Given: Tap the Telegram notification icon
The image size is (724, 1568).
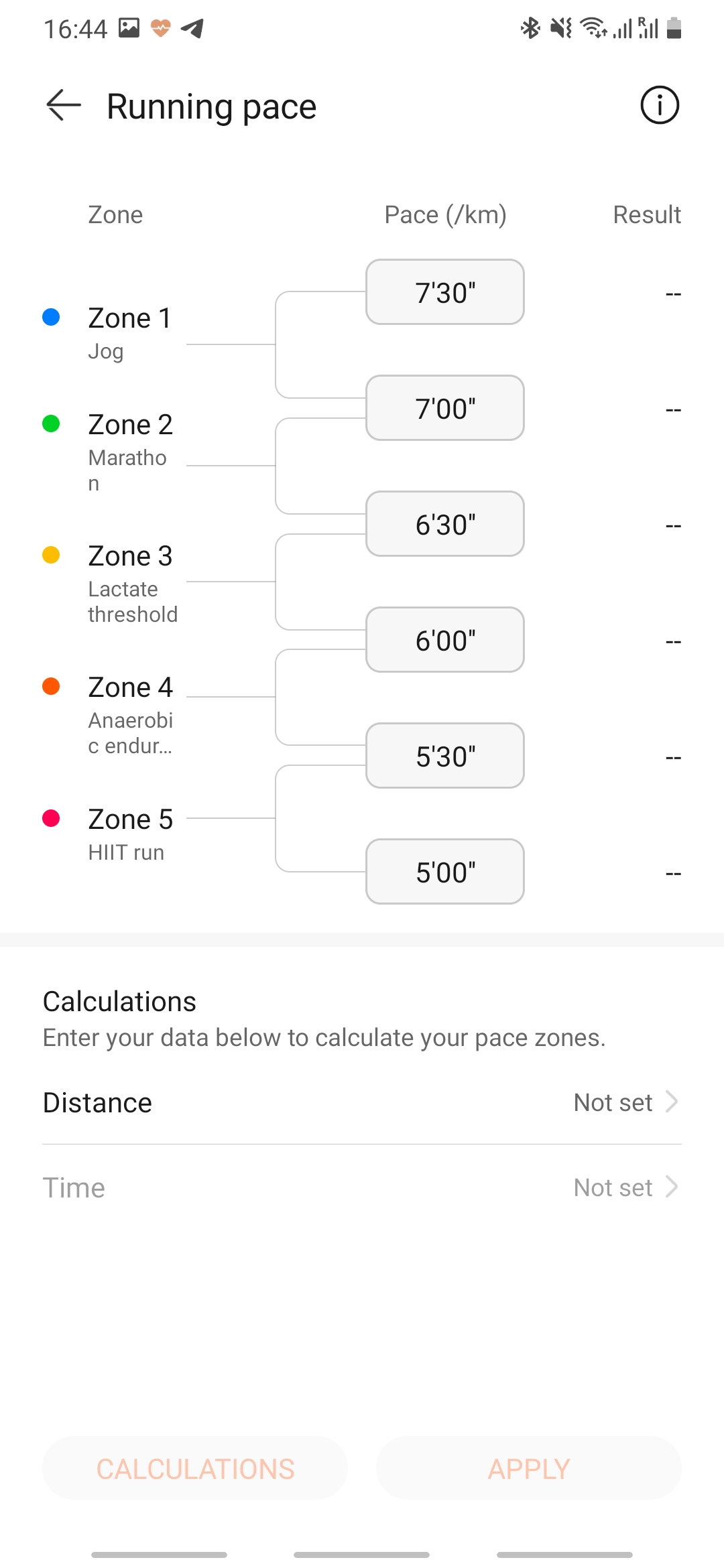Looking at the screenshot, I should tap(192, 28).
